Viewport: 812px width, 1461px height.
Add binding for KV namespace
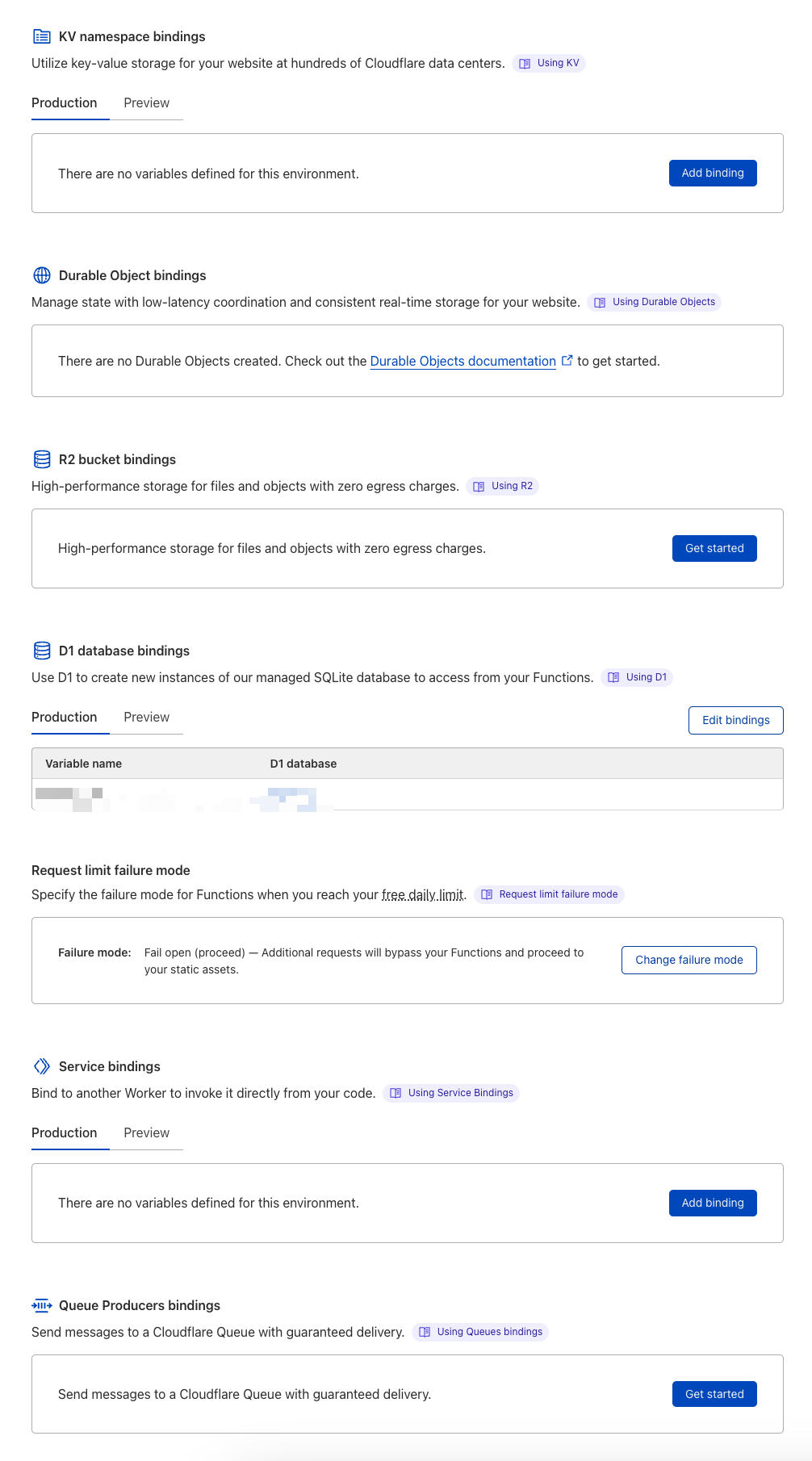[x=713, y=173]
